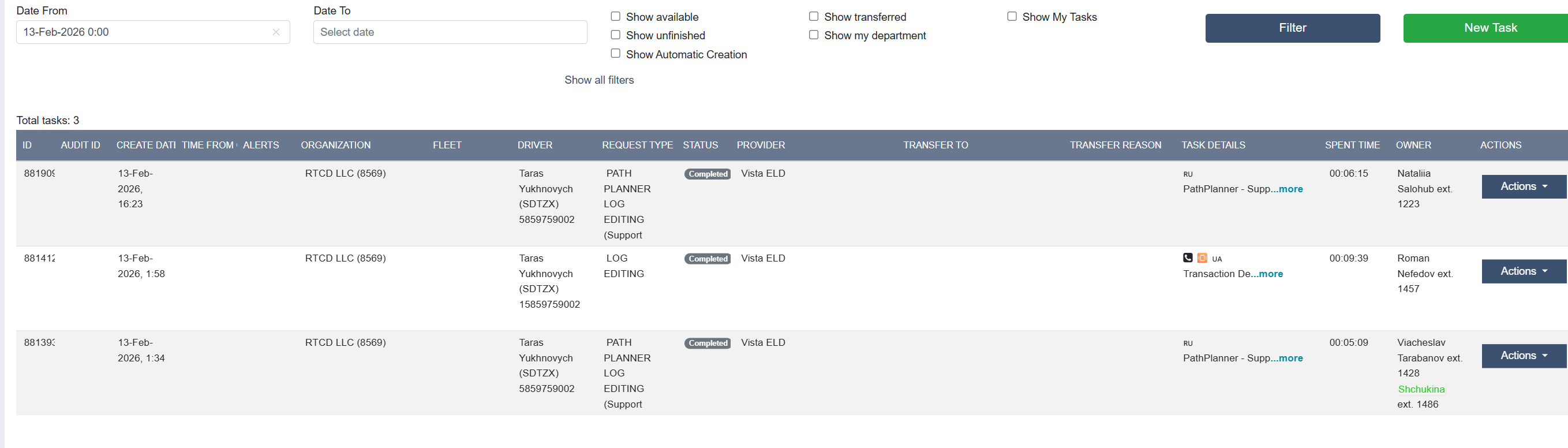Toggle the Show My Tasks checkbox
This screenshot has width=1568, height=448.
[1012, 16]
